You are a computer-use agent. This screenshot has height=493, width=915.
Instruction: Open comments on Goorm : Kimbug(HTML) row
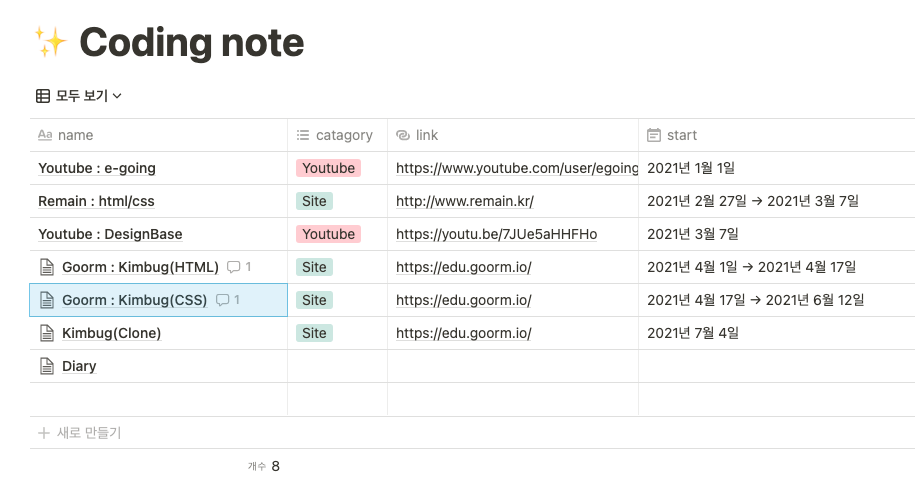[239, 267]
